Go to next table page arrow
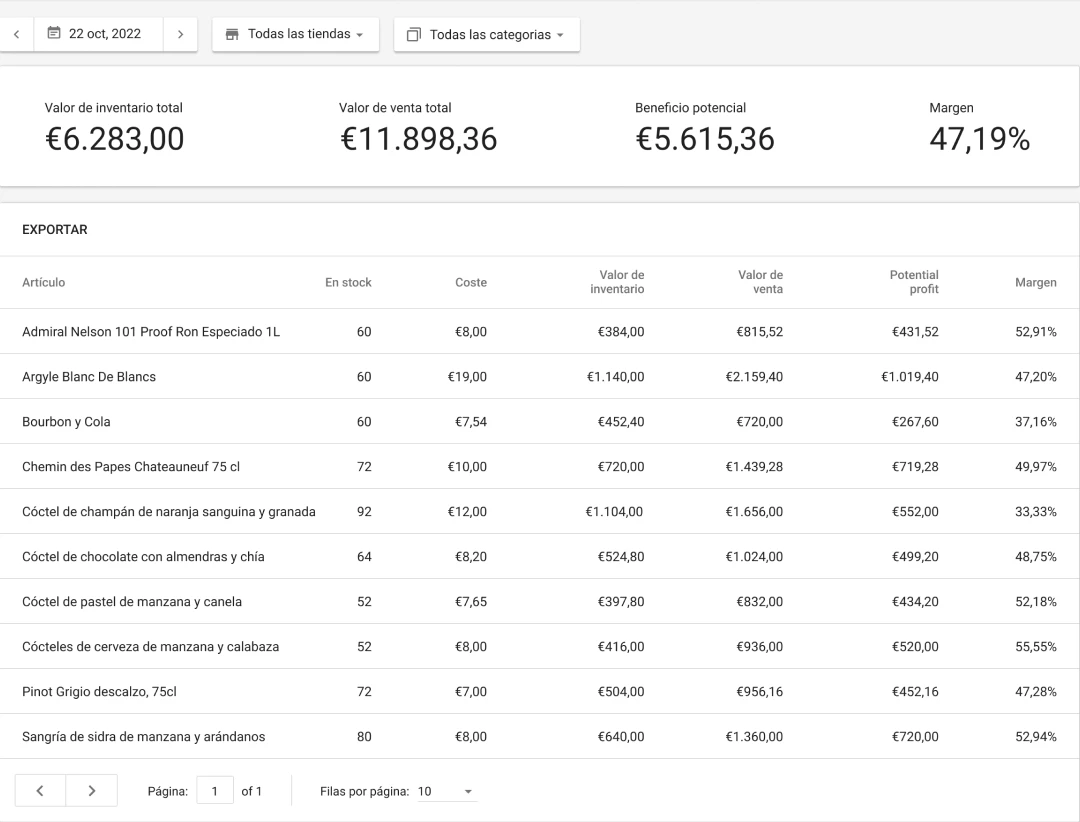1080x822 pixels. coord(92,791)
